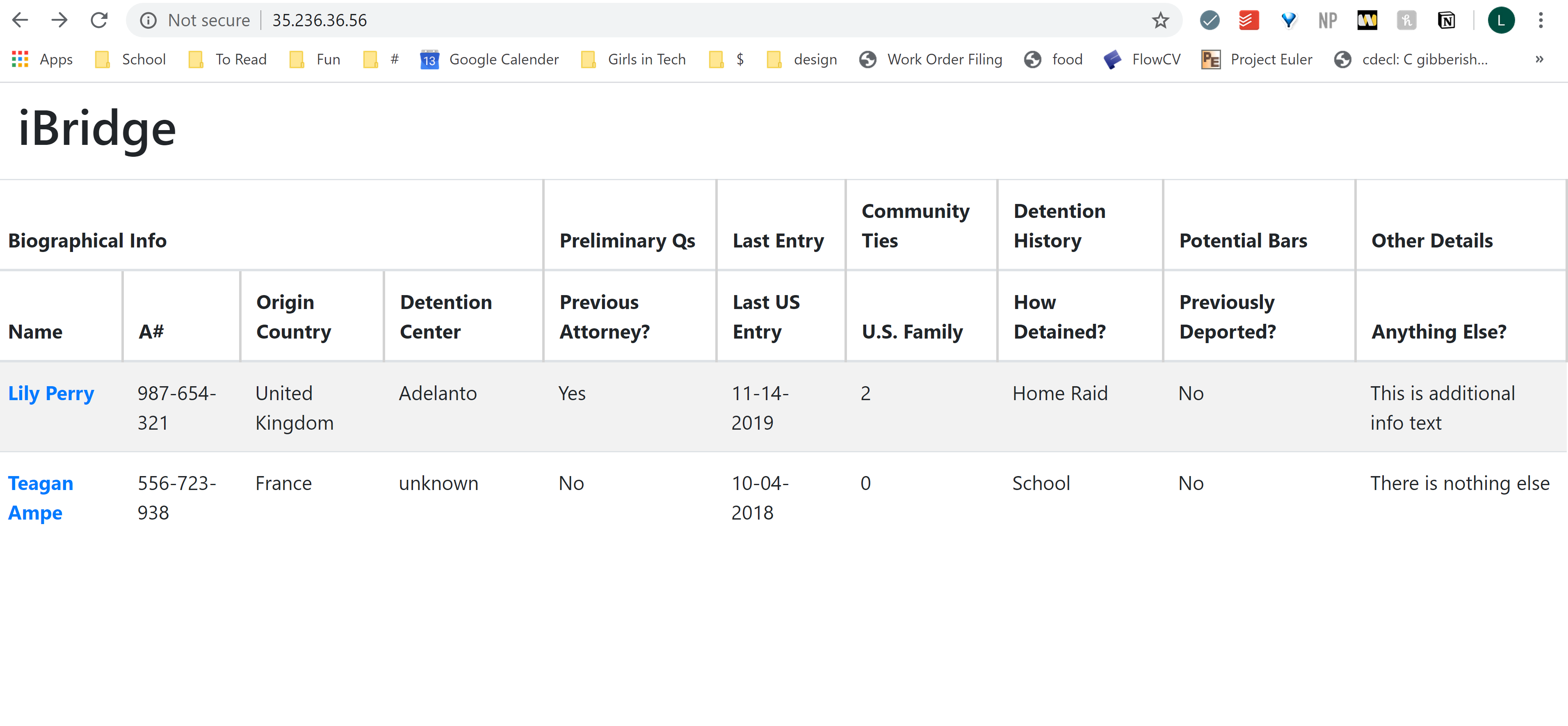Show the hidden bookmarks overflow chevron

1539,59
